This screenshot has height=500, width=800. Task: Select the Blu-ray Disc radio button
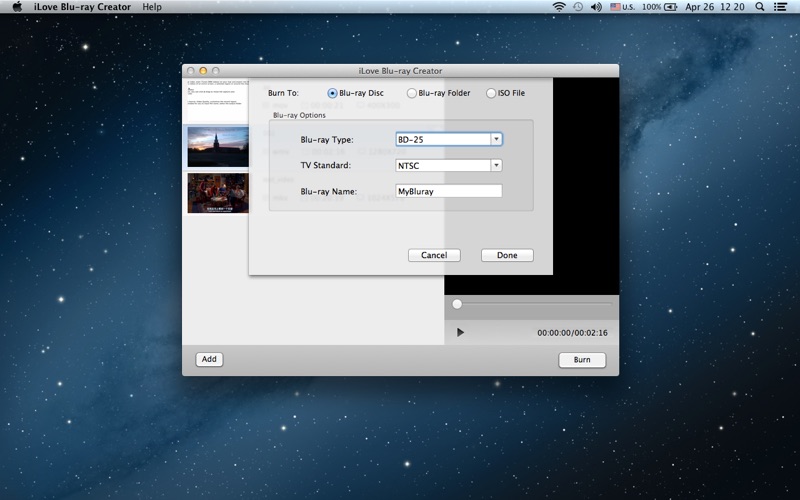pos(332,93)
